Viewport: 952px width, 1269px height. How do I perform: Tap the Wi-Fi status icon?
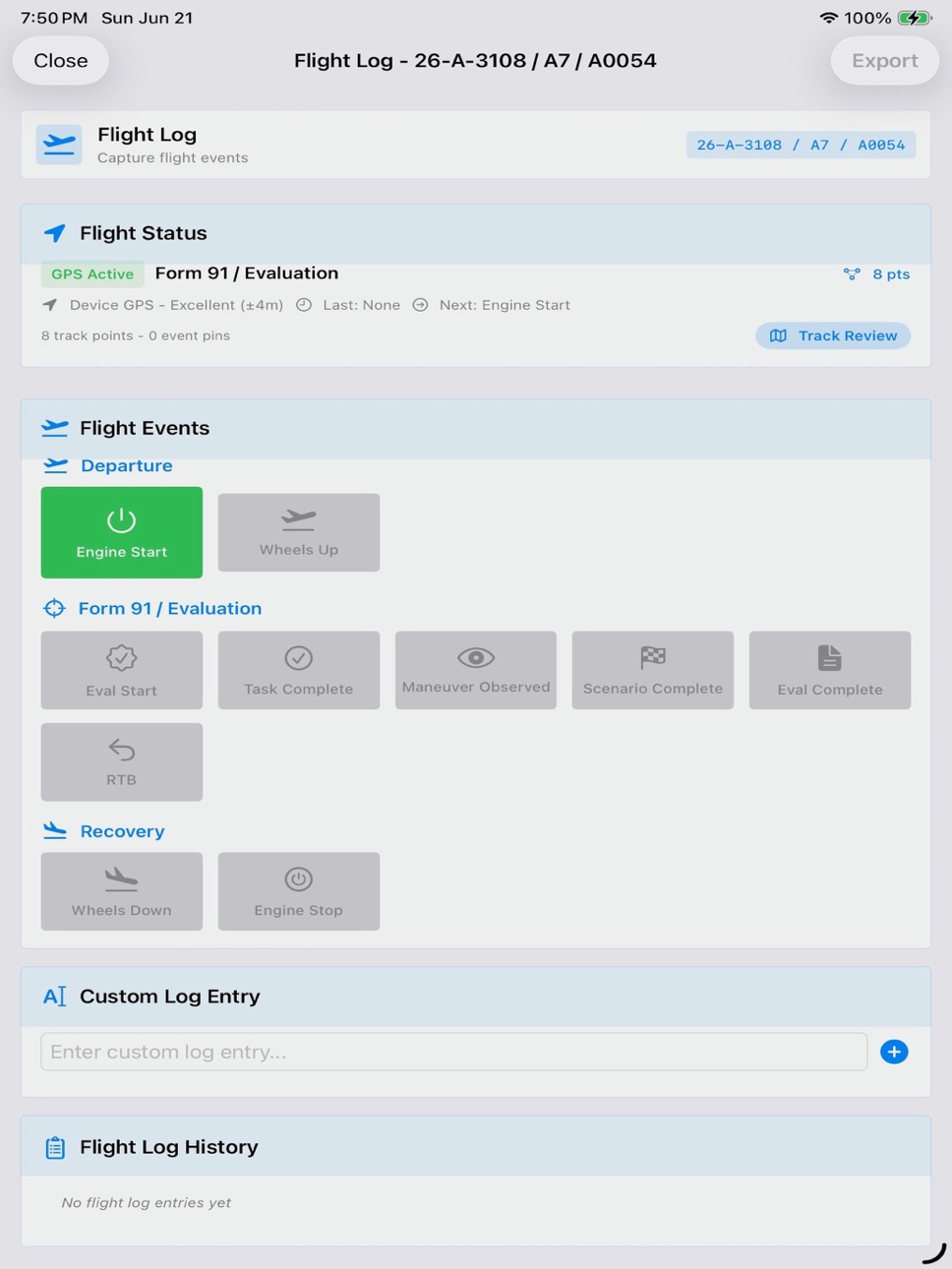click(829, 18)
